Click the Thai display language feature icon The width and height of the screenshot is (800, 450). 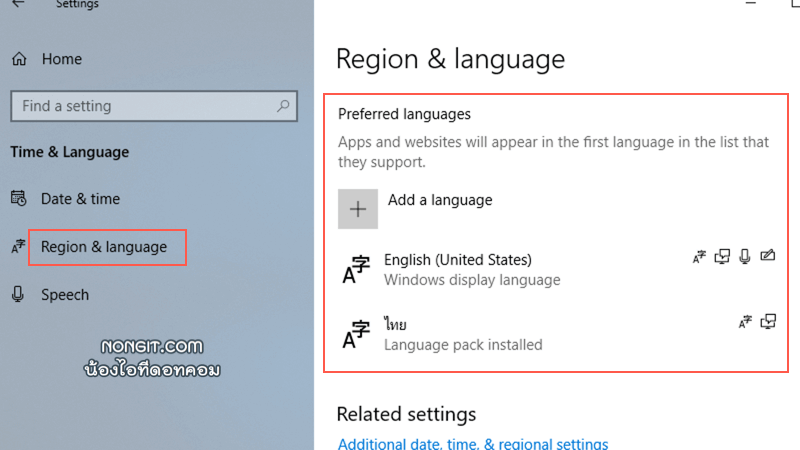745,321
